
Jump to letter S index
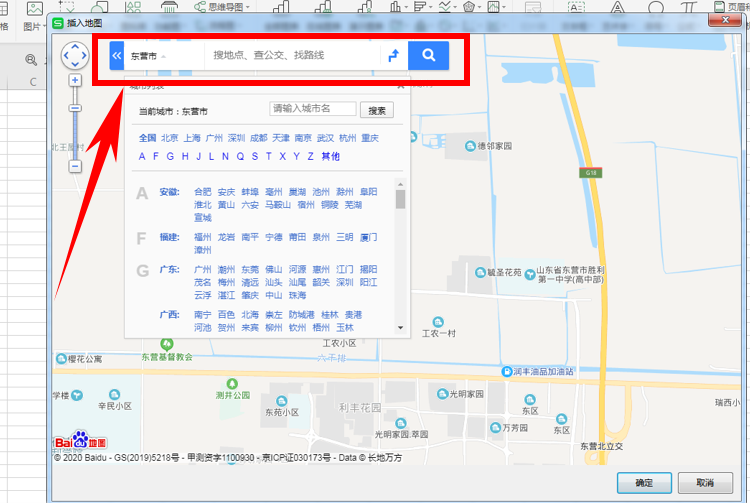(254, 156)
